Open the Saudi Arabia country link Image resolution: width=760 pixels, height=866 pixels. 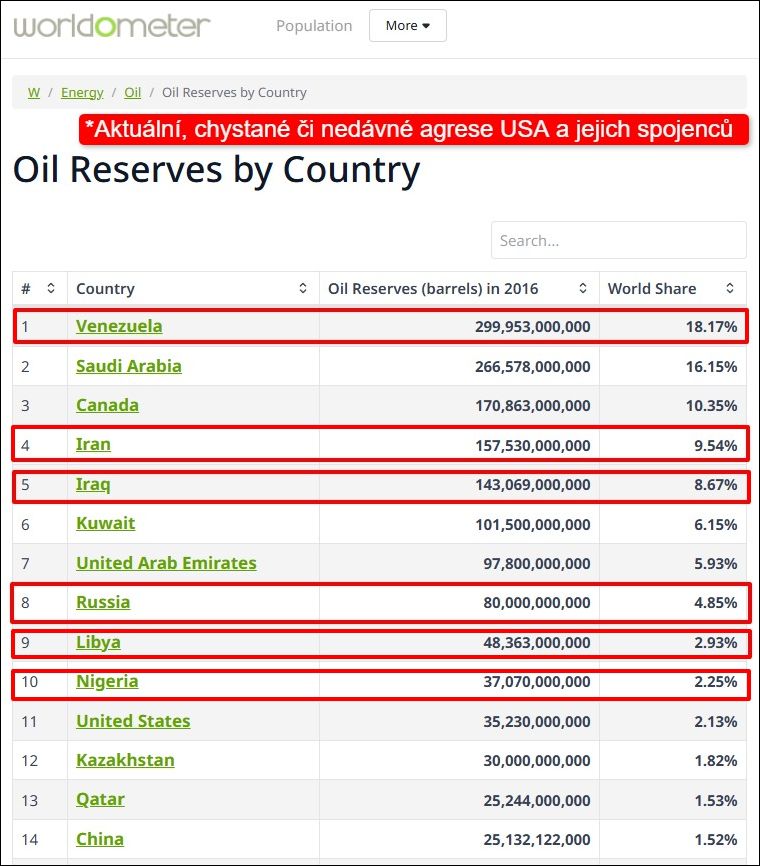129,366
